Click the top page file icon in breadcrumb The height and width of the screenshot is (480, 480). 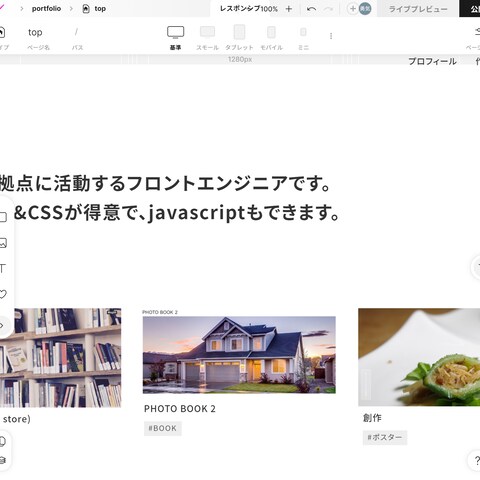coord(86,9)
